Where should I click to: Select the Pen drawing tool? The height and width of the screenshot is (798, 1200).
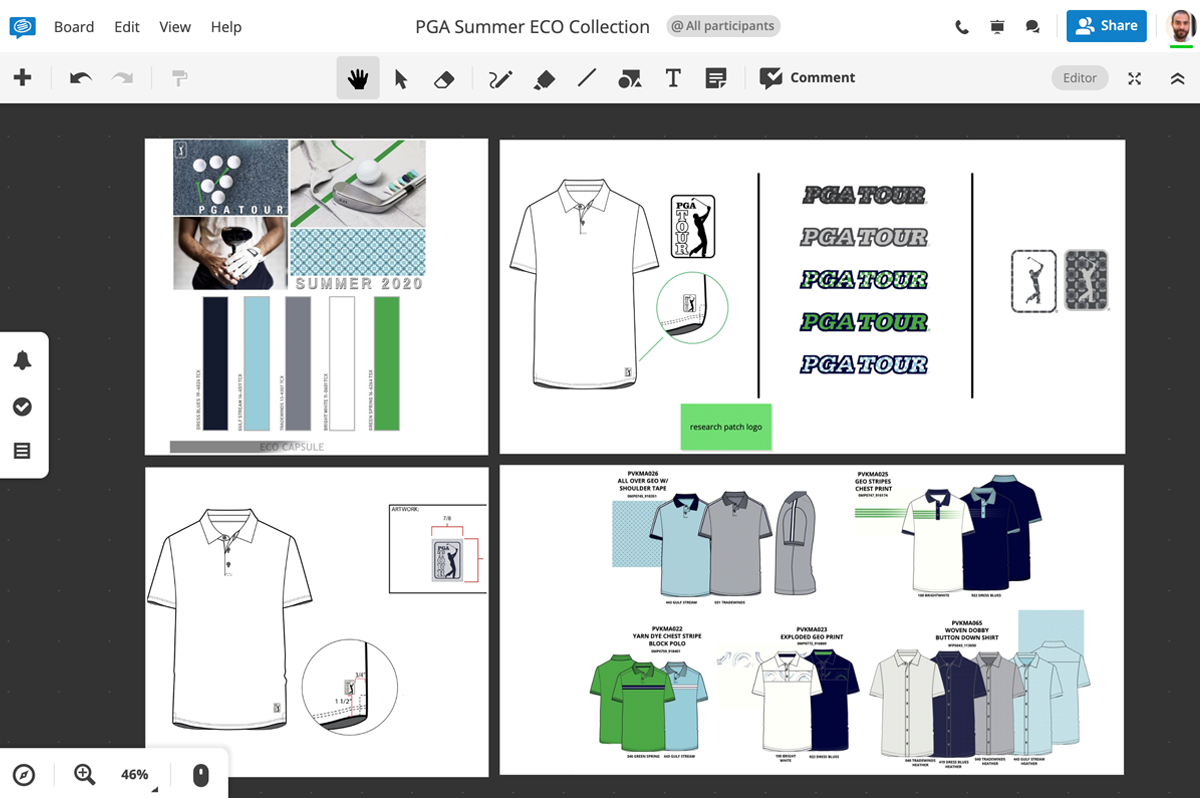(x=500, y=78)
